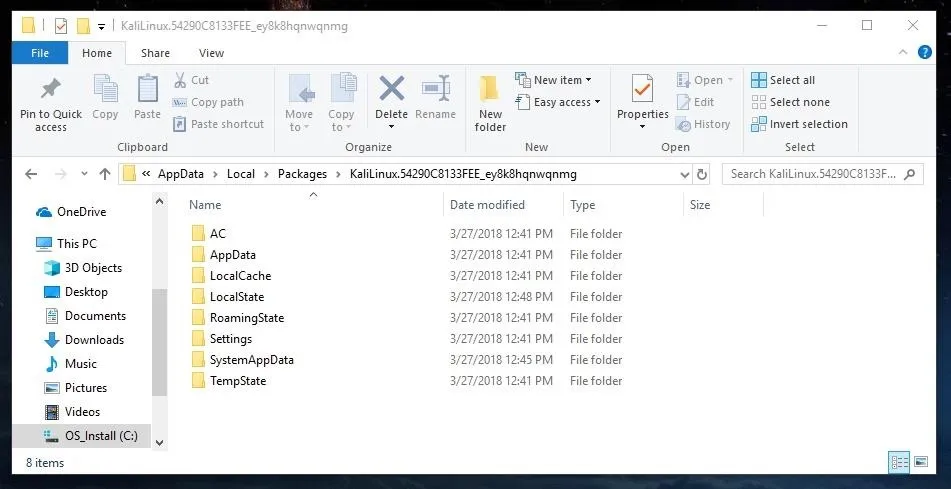Image resolution: width=951 pixels, height=489 pixels.
Task: Click the red X Delete icon
Action: (x=391, y=89)
